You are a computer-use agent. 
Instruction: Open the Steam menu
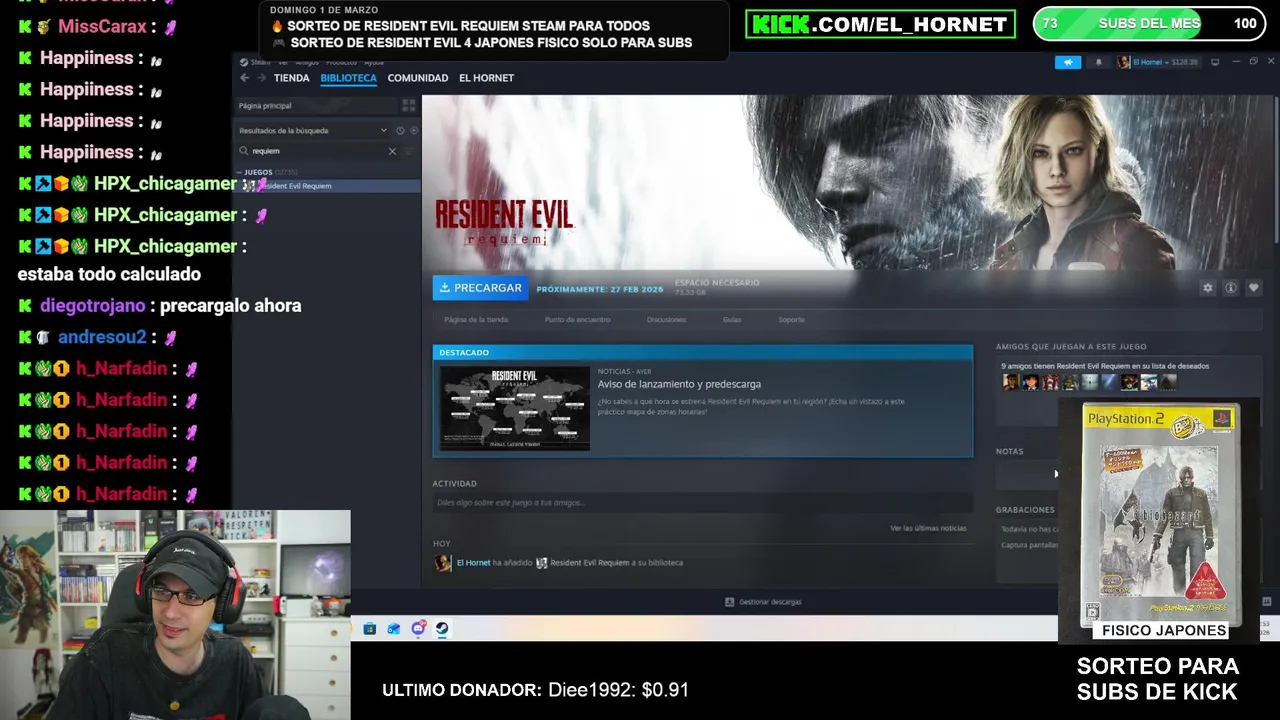point(261,62)
